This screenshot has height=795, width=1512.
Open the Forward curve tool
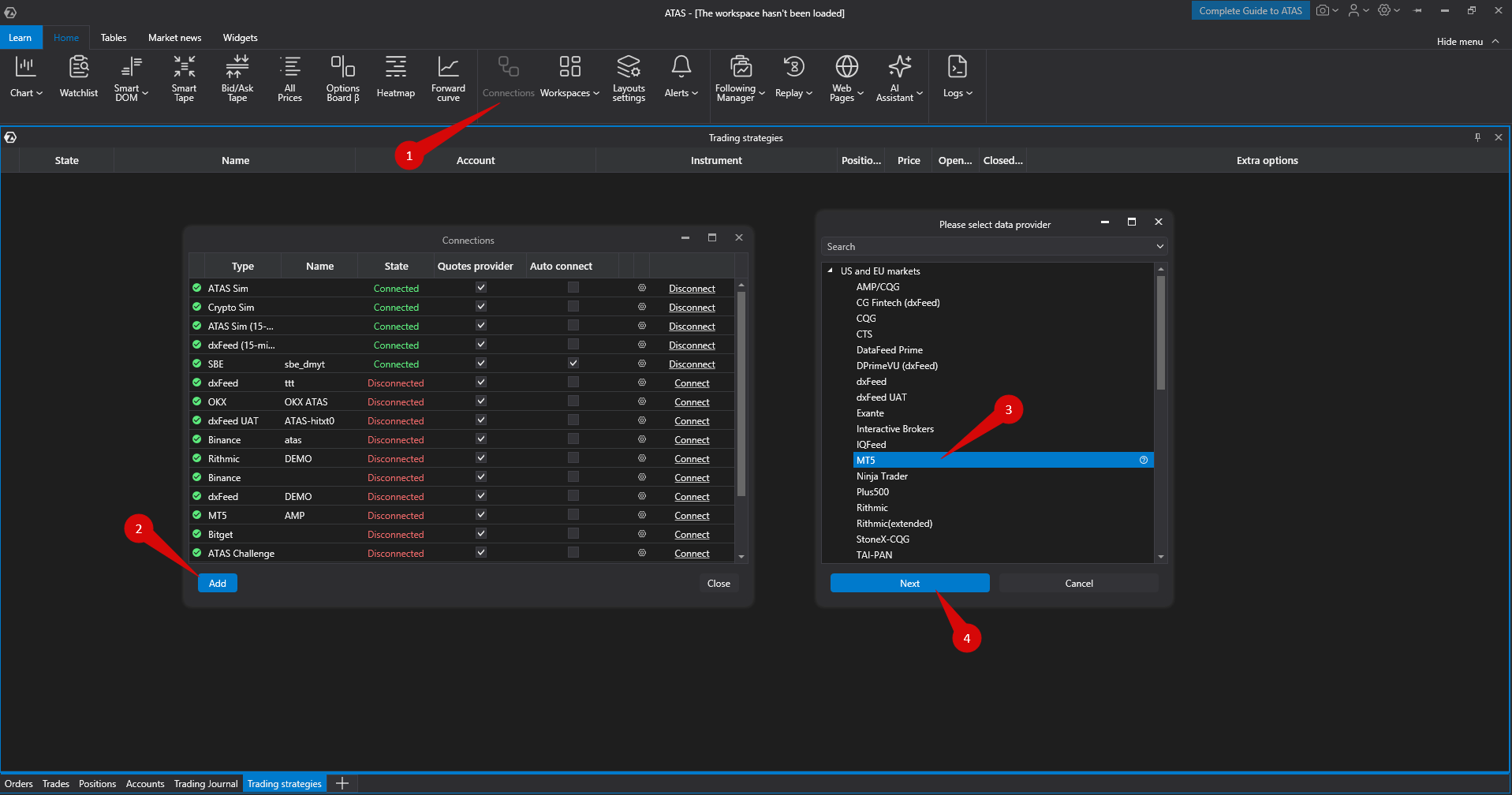(448, 77)
